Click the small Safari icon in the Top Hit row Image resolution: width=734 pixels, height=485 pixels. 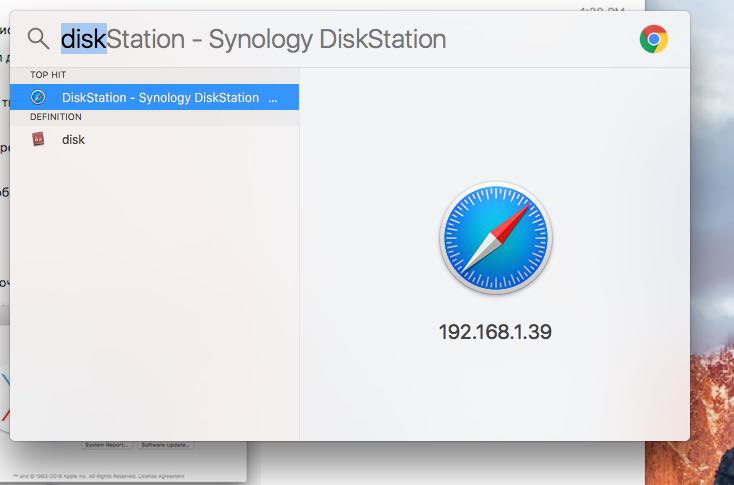pyautogui.click(x=38, y=97)
